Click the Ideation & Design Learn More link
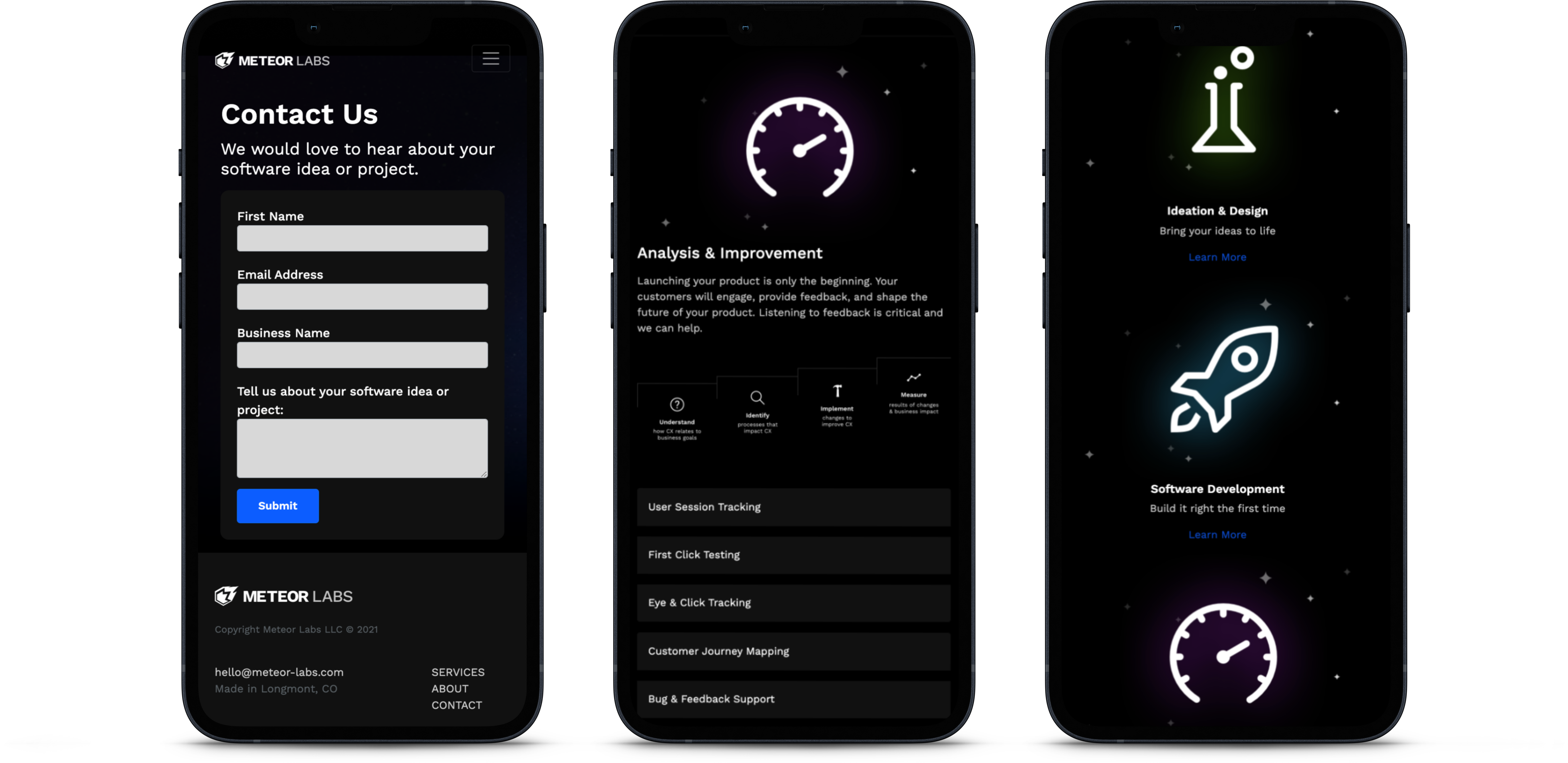This screenshot has height=763, width=1568. (x=1218, y=258)
